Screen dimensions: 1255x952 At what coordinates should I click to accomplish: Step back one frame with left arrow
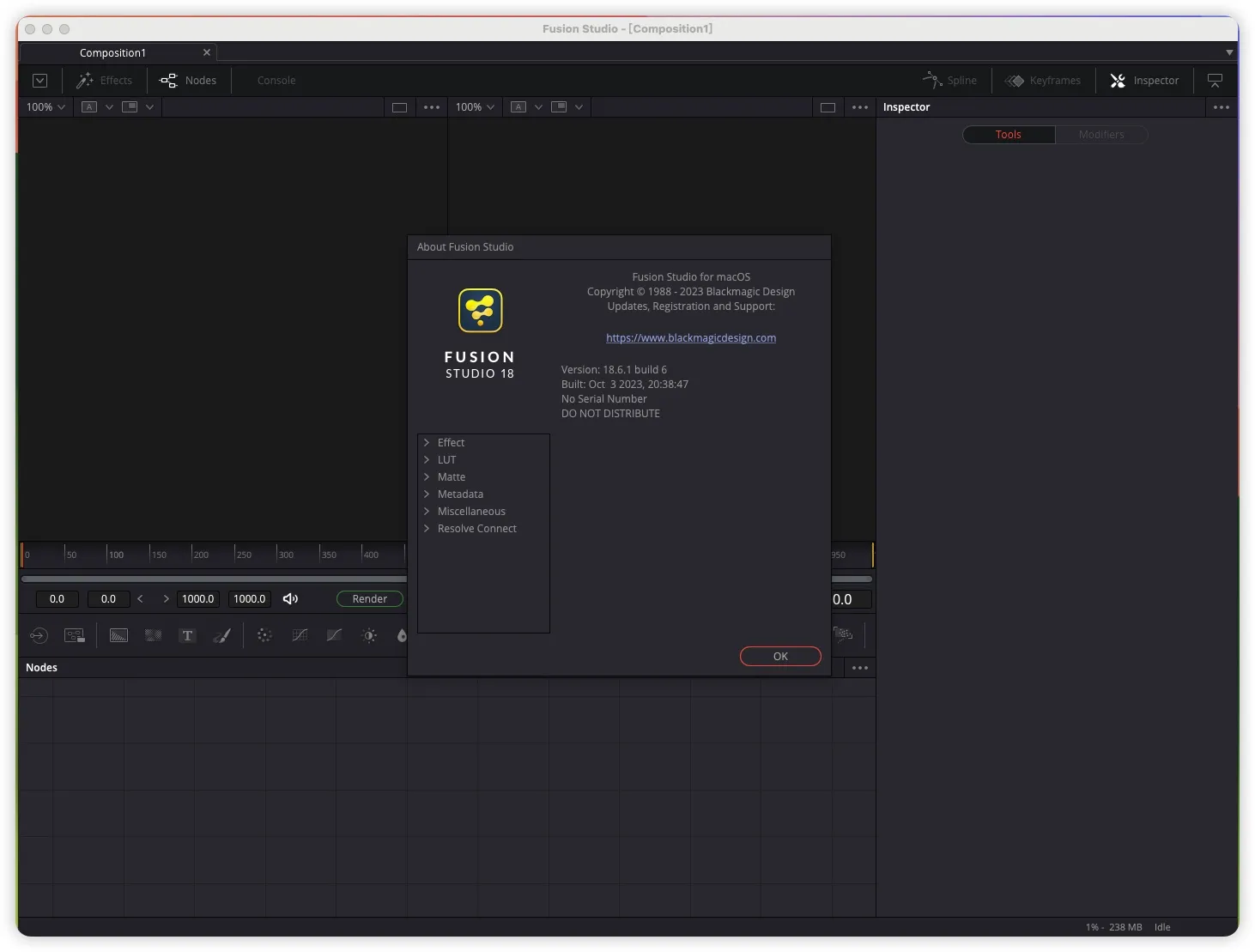coord(140,599)
